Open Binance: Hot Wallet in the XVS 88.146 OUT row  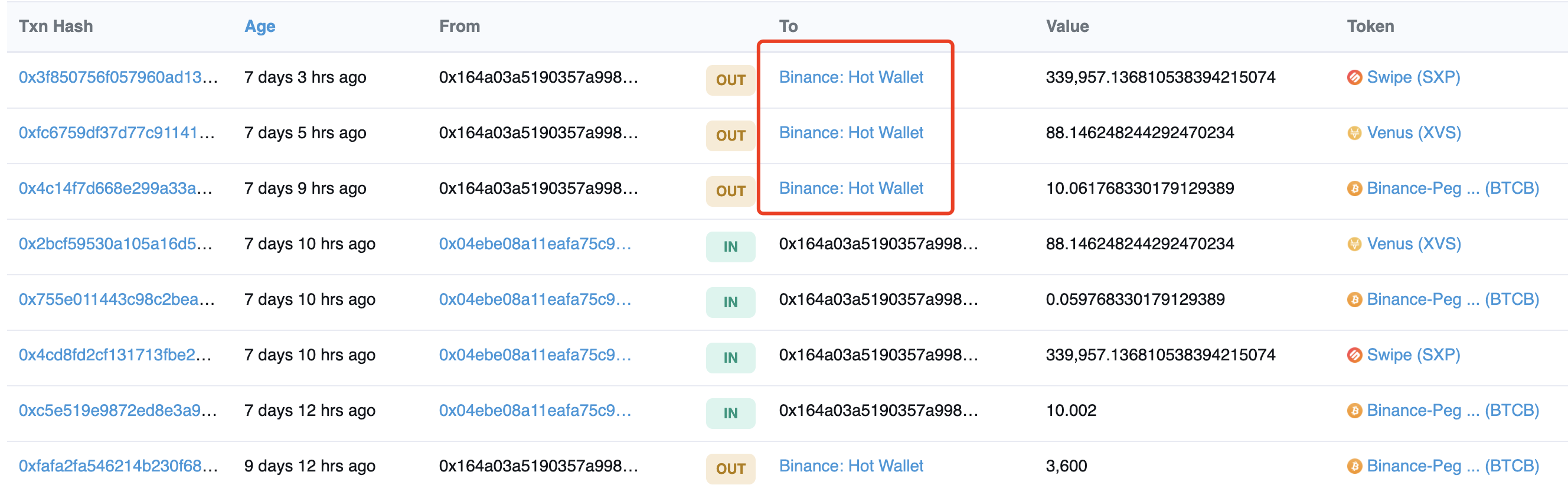(x=851, y=133)
